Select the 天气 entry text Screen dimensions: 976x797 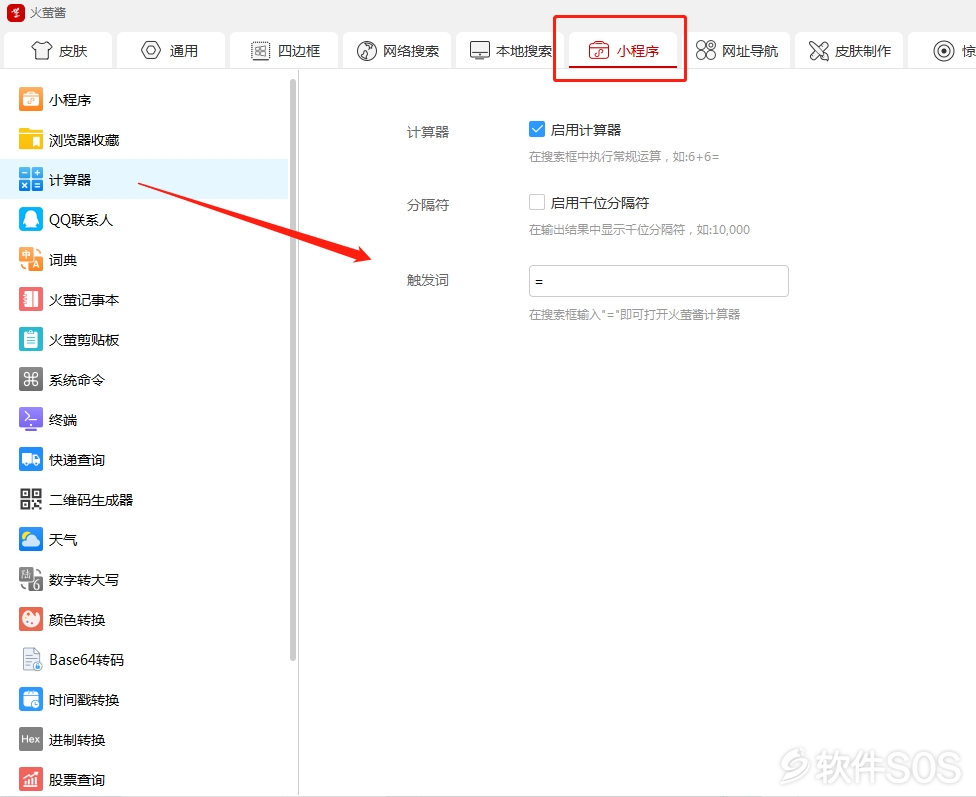coord(63,540)
